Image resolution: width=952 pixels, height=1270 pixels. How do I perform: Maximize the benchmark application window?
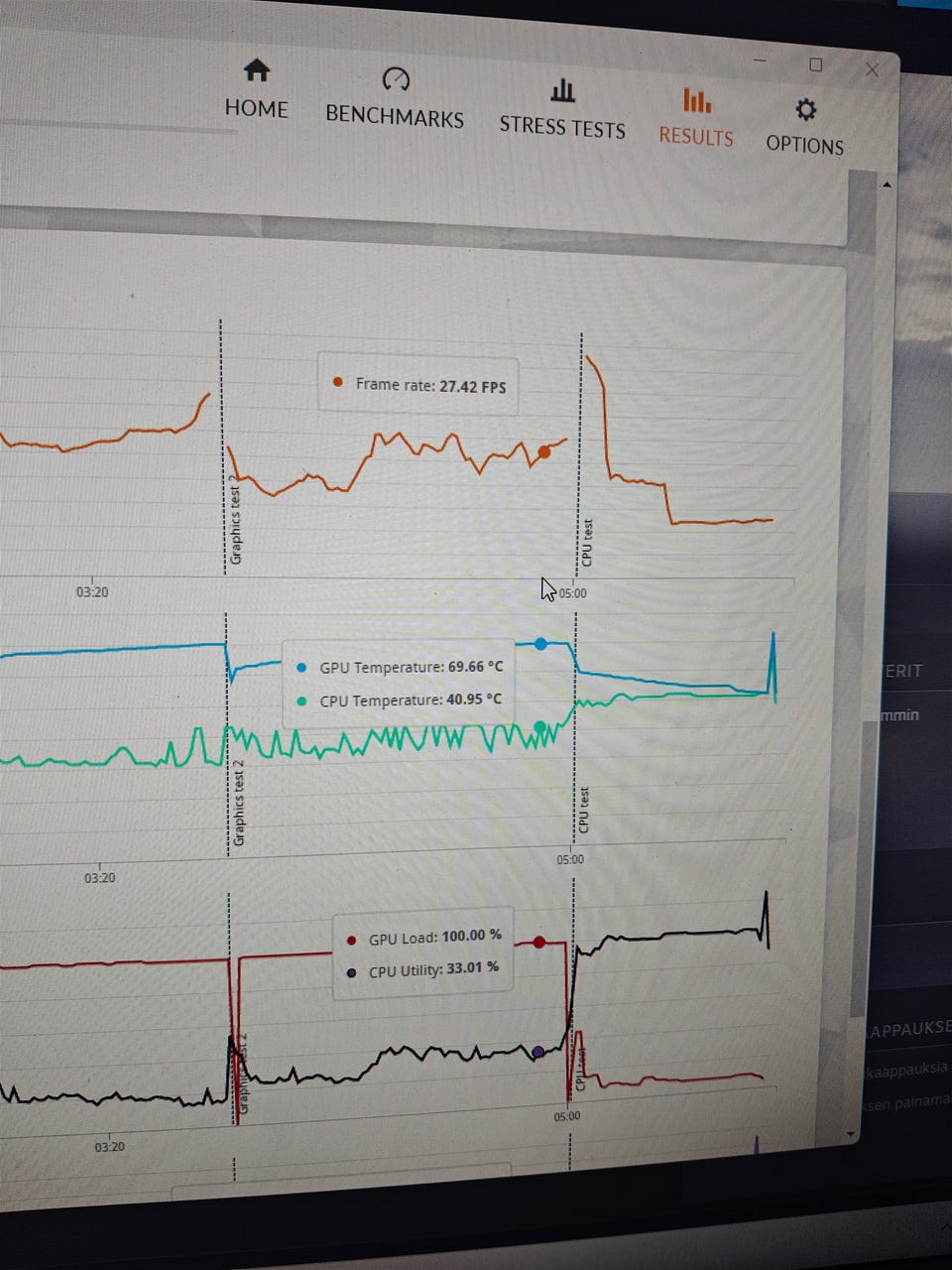(816, 64)
